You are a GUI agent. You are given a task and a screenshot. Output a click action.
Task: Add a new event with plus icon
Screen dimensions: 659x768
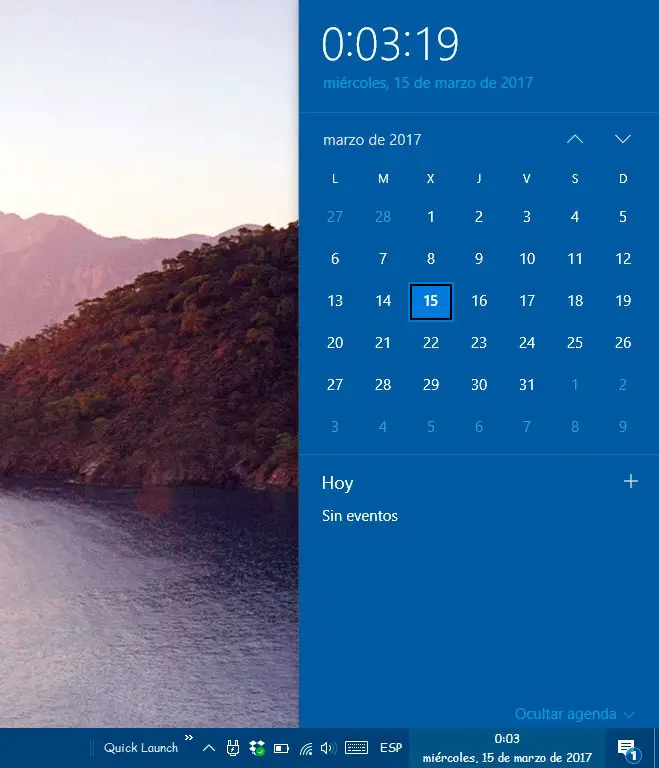[x=631, y=481]
